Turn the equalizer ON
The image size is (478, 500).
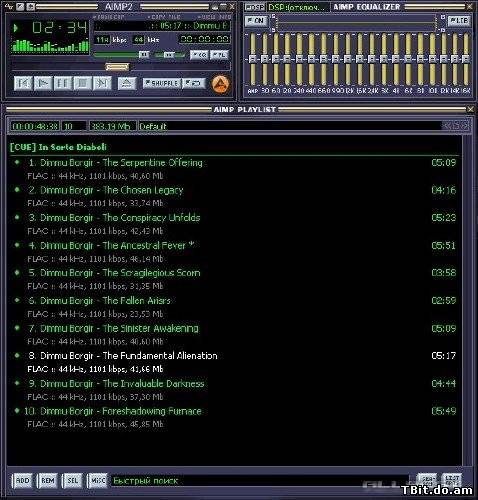point(255,21)
